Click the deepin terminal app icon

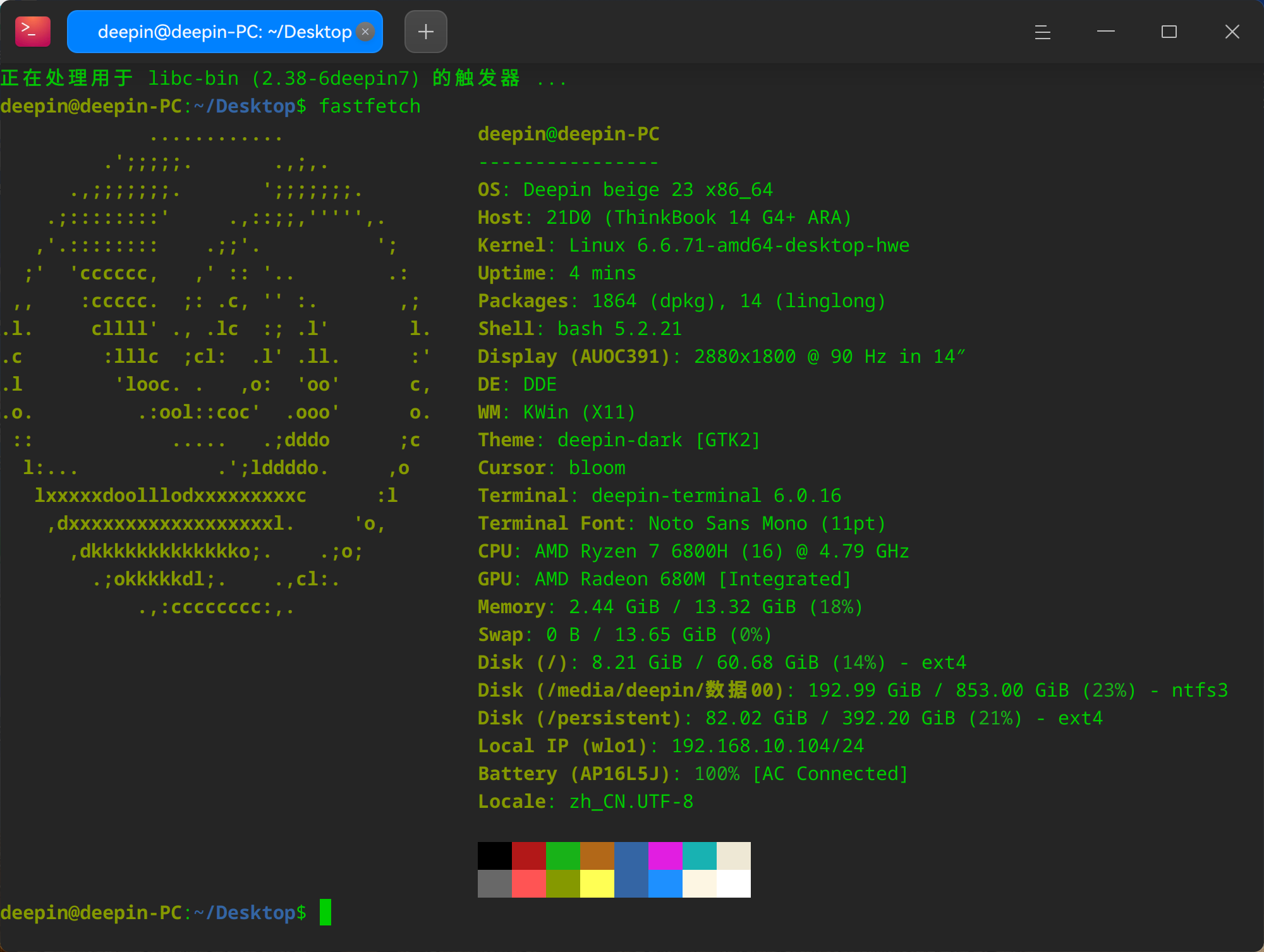[33, 32]
